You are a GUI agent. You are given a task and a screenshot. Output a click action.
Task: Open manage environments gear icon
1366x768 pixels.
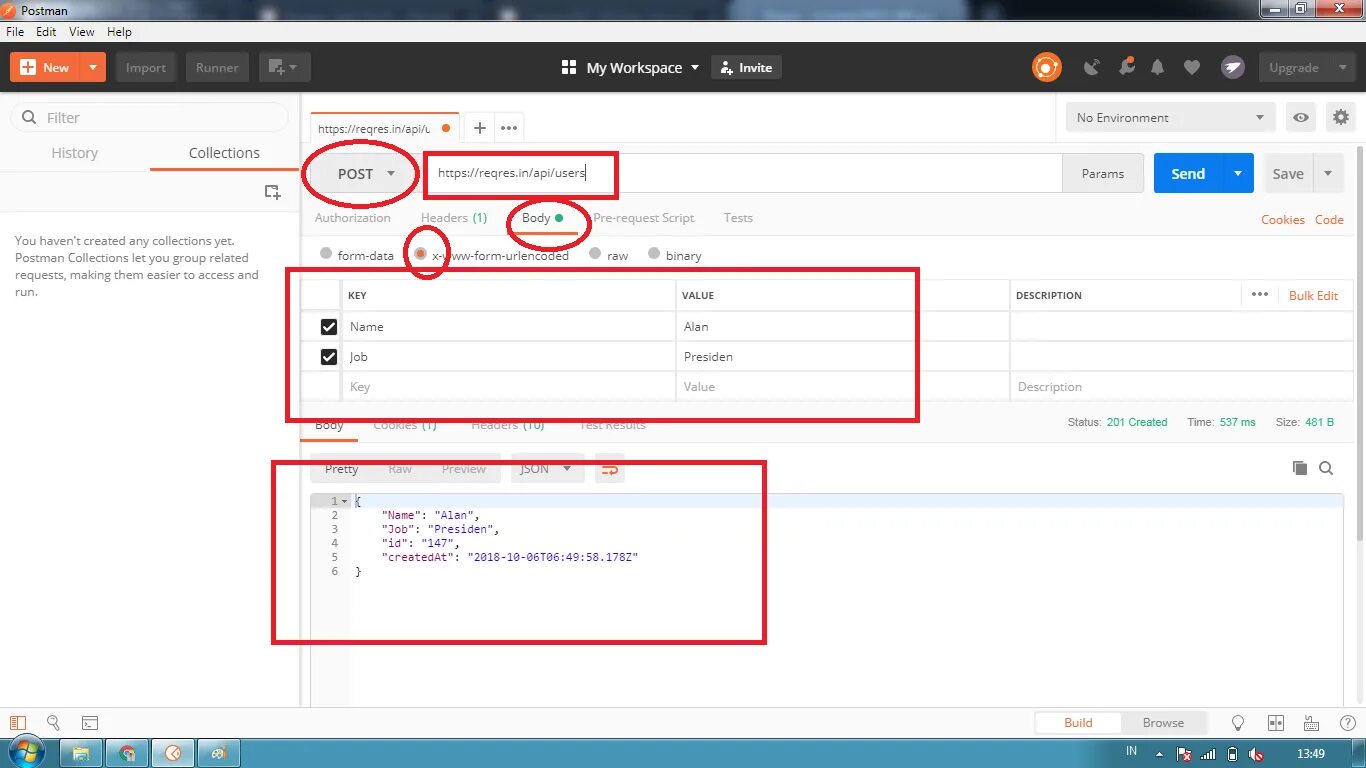click(1341, 118)
